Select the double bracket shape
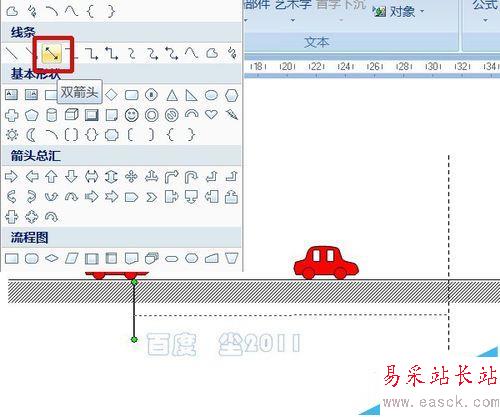Image resolution: width=500 pixels, height=417 pixels. [x=71, y=135]
